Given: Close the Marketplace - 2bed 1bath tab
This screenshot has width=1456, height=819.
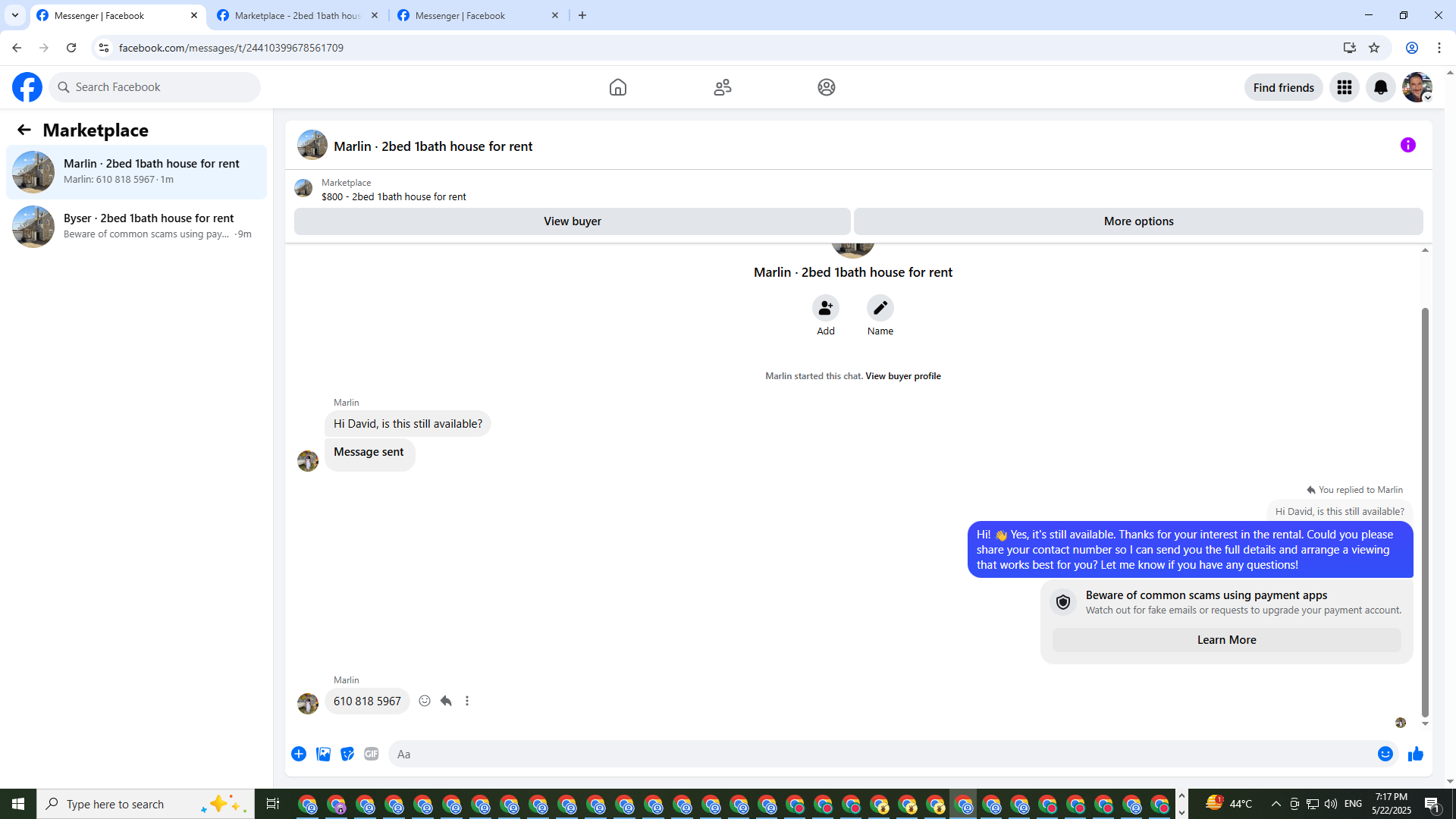Looking at the screenshot, I should click(375, 15).
